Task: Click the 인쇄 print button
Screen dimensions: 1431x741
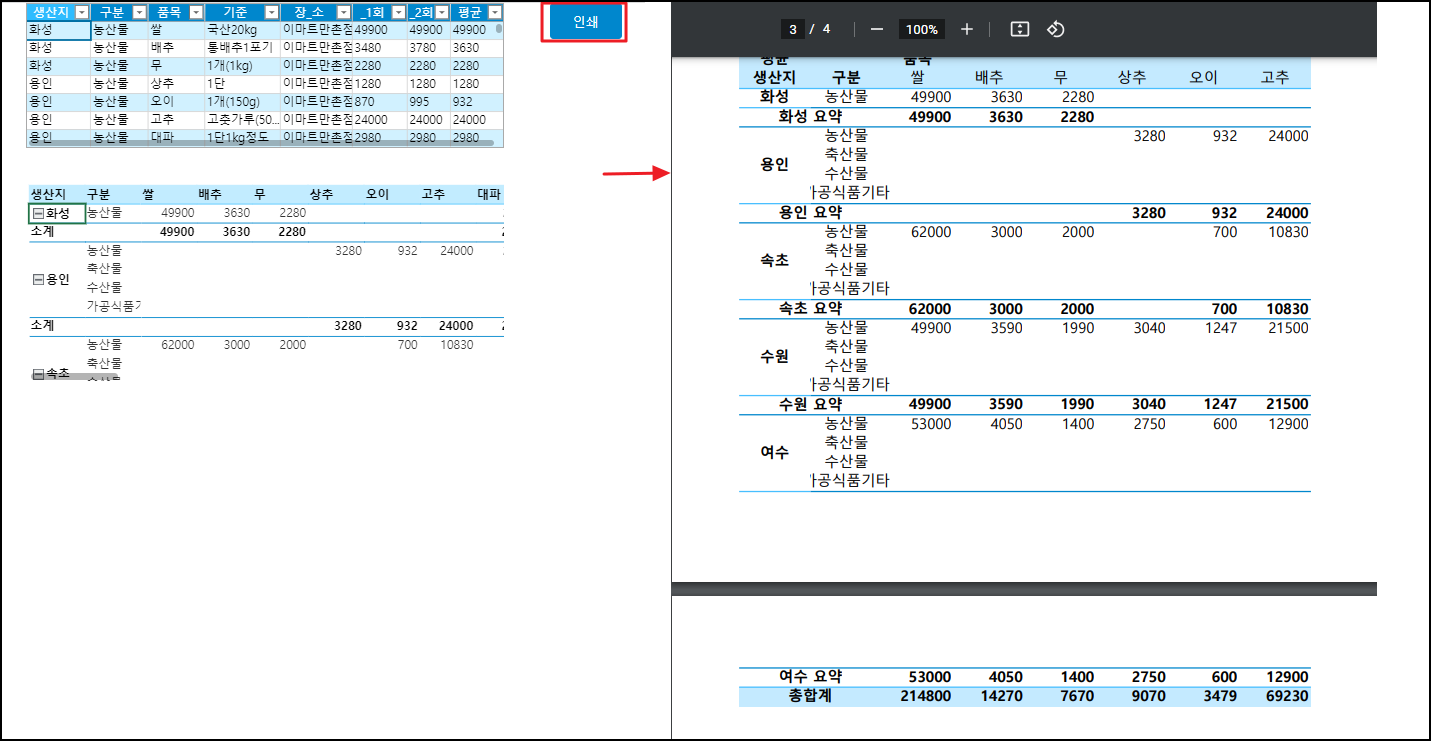Action: (x=585, y=22)
